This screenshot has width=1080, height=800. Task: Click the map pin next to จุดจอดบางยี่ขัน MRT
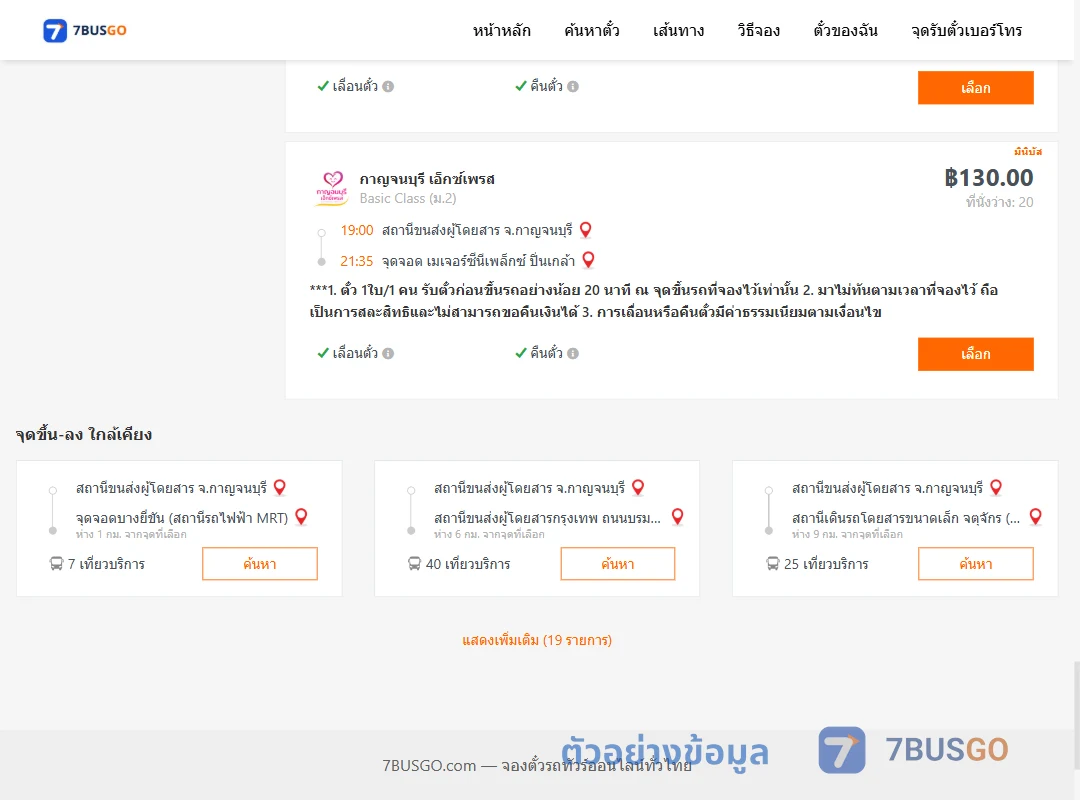[301, 516]
